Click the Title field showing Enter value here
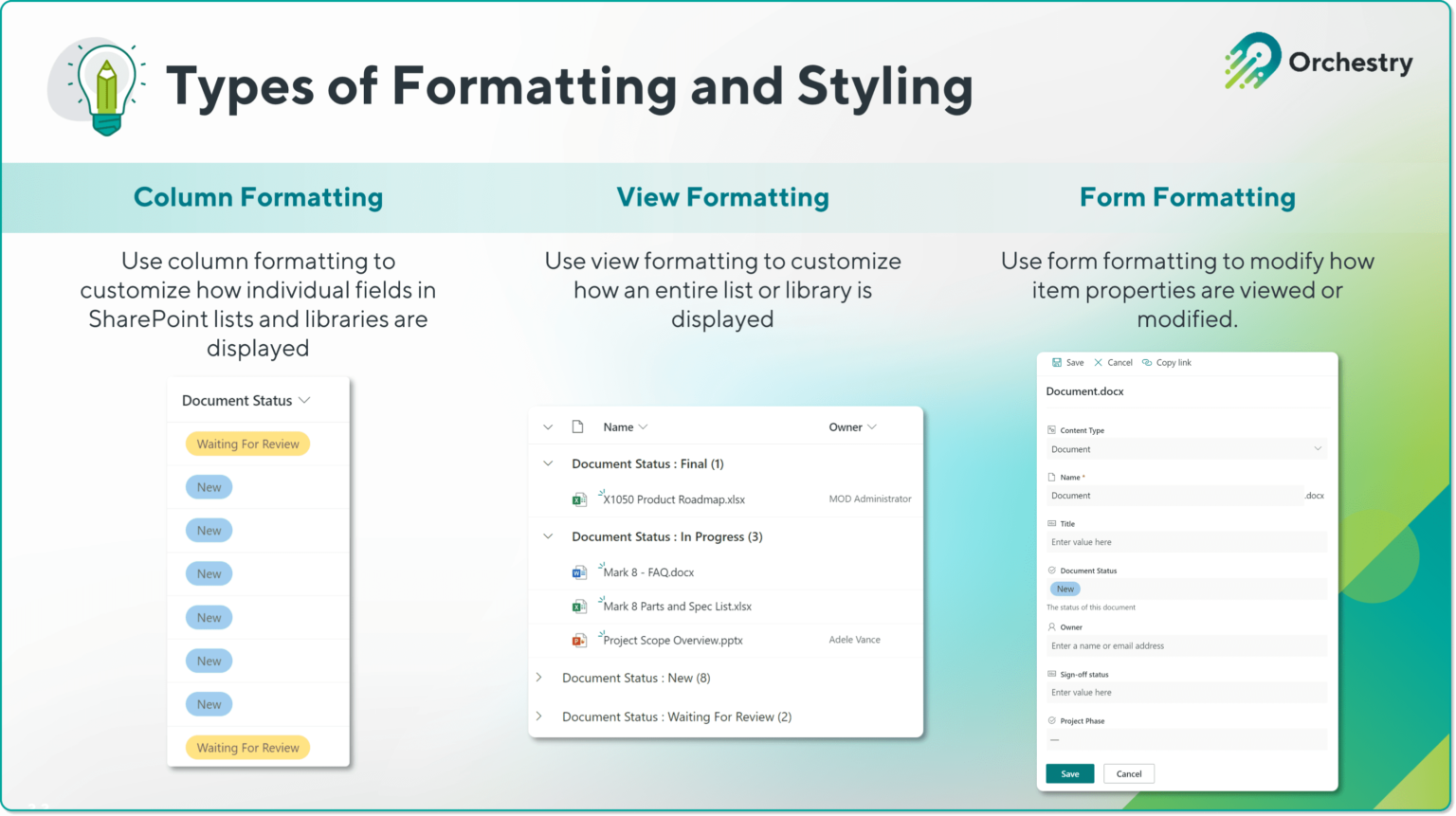Screen dimensions: 1456x816 1186,541
